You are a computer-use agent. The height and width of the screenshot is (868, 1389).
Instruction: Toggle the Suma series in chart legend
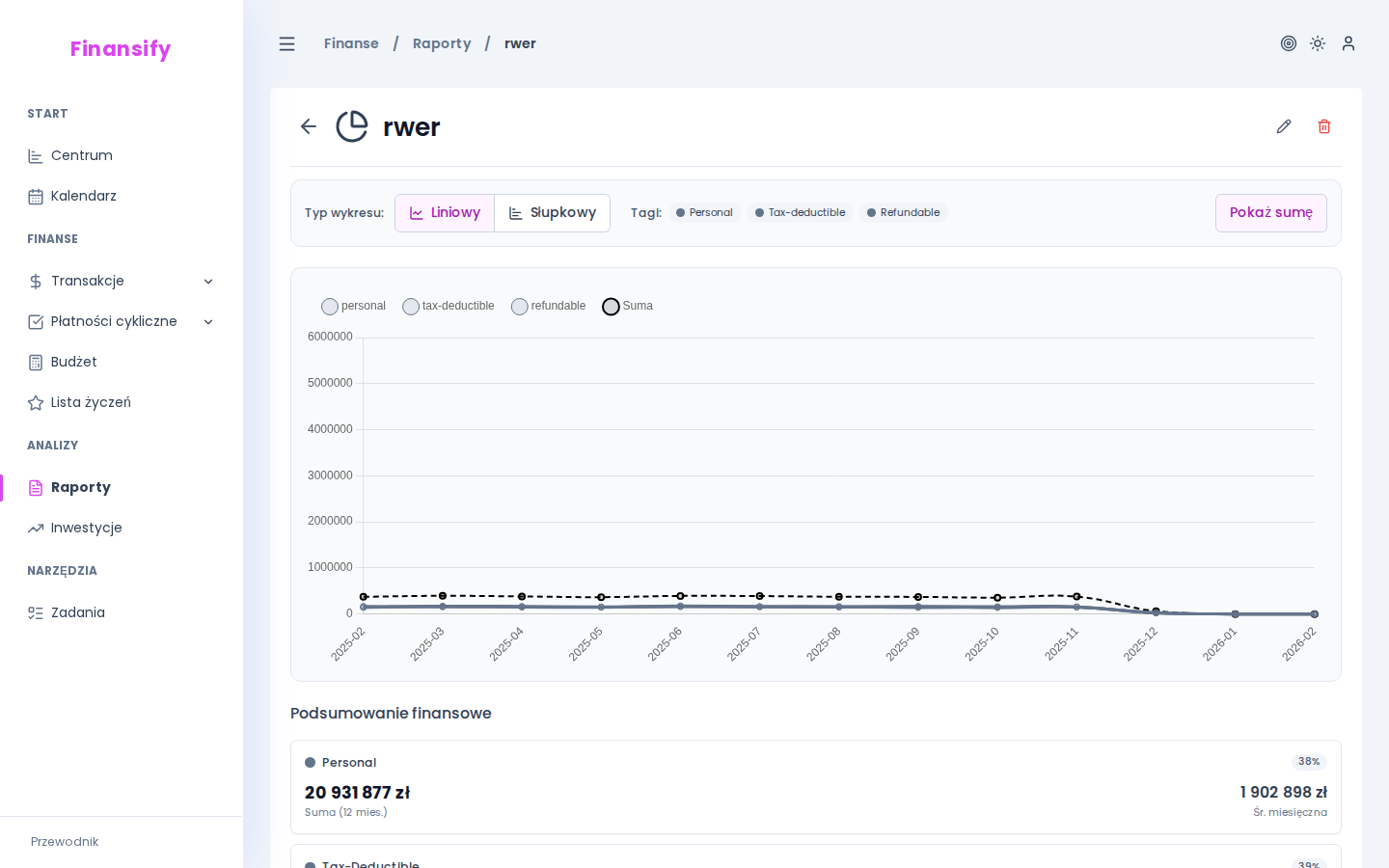(x=627, y=306)
